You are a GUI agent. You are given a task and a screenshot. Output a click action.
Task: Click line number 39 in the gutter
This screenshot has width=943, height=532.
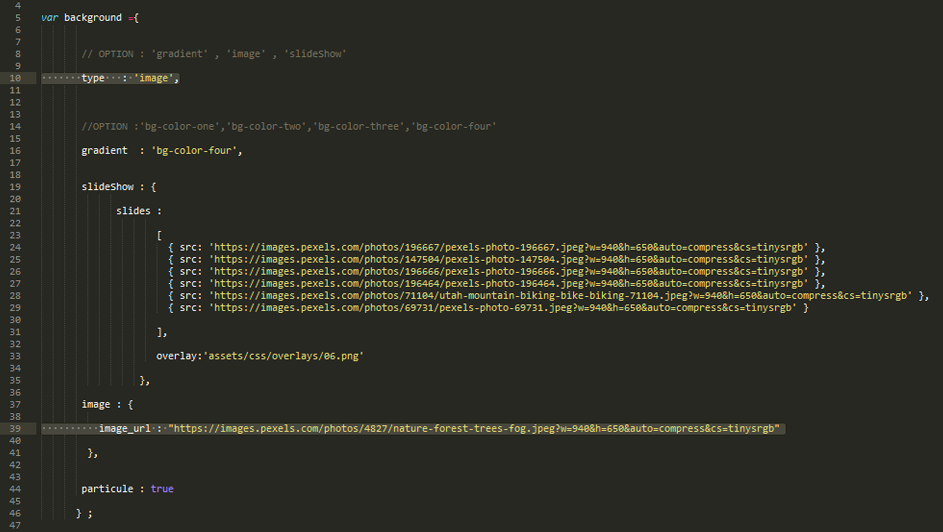coord(16,428)
